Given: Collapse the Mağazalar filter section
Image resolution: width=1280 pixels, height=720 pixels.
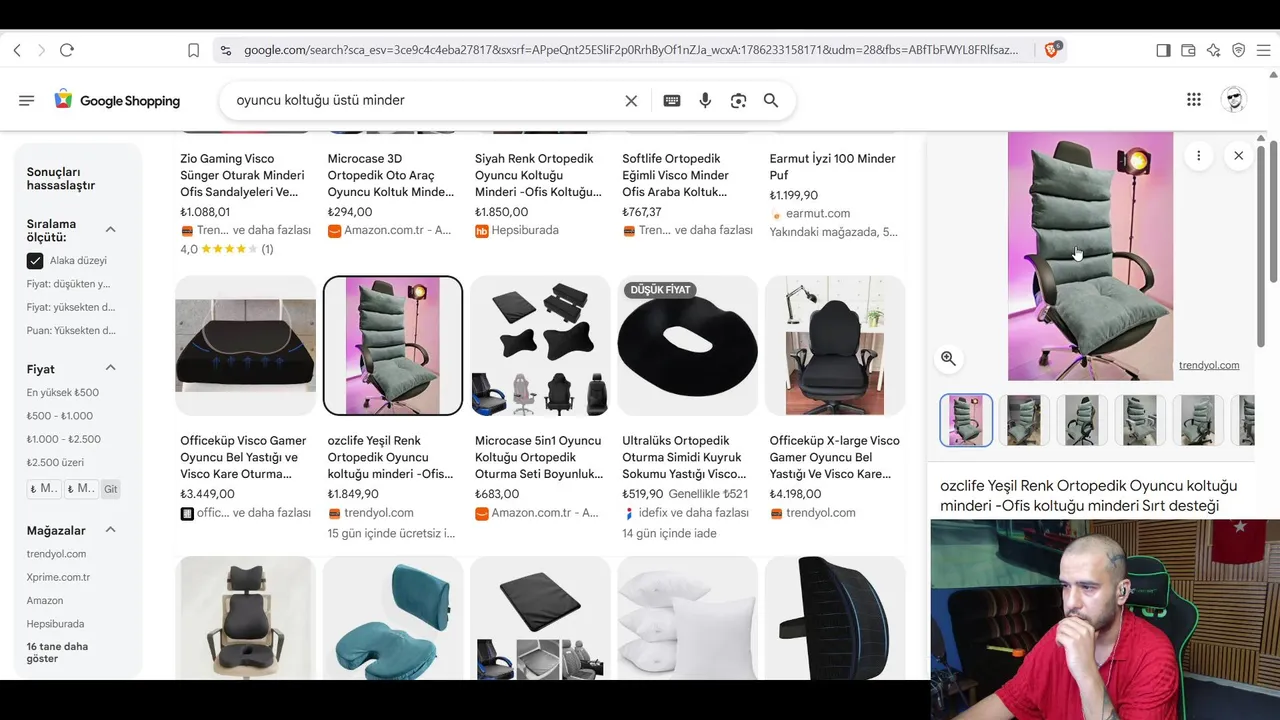Looking at the screenshot, I should click(110, 529).
